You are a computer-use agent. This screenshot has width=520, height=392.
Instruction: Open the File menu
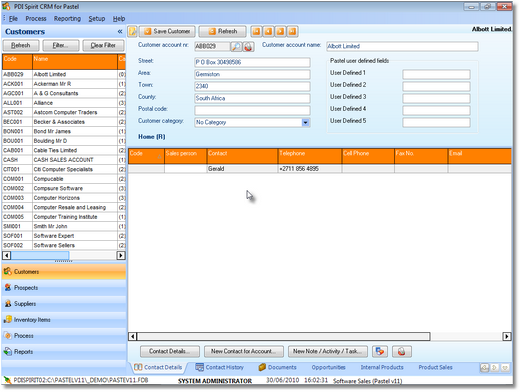[13, 19]
